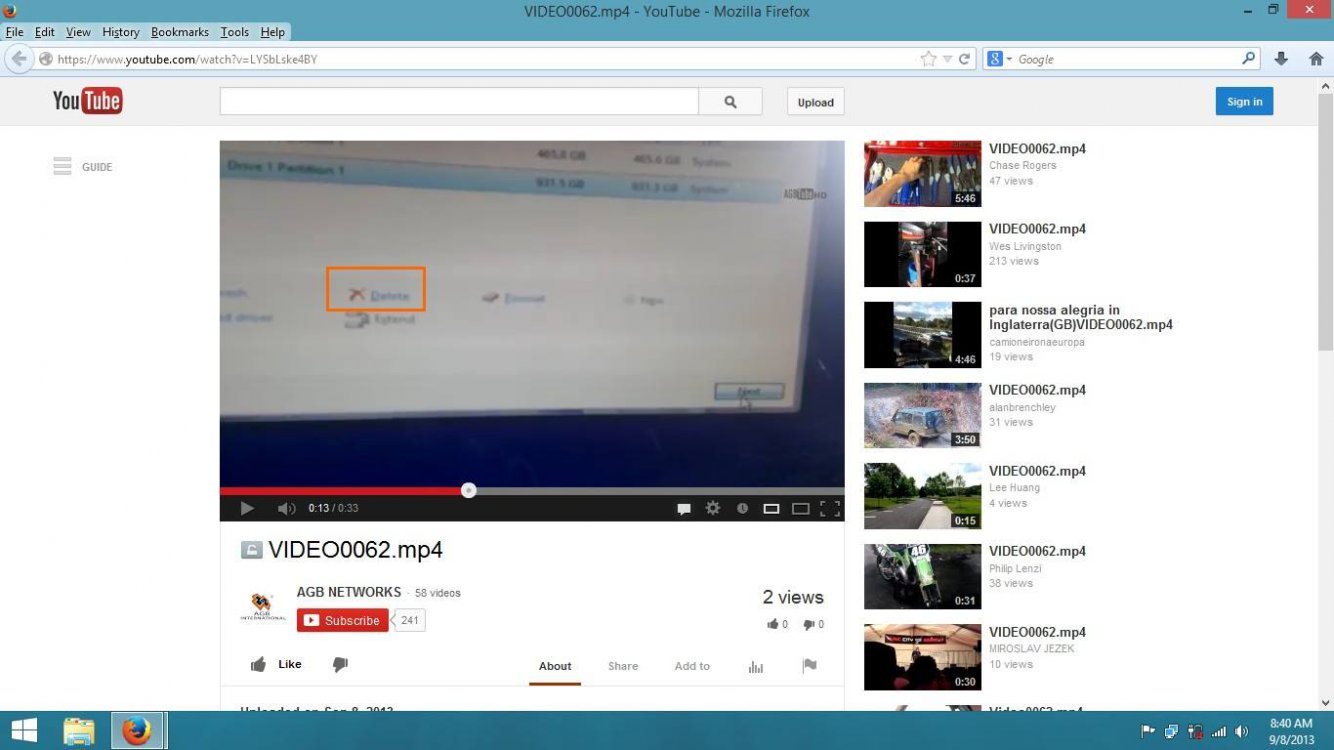1334x750 pixels.
Task: Open the Firefox Downloads arrow
Action: tap(1281, 59)
